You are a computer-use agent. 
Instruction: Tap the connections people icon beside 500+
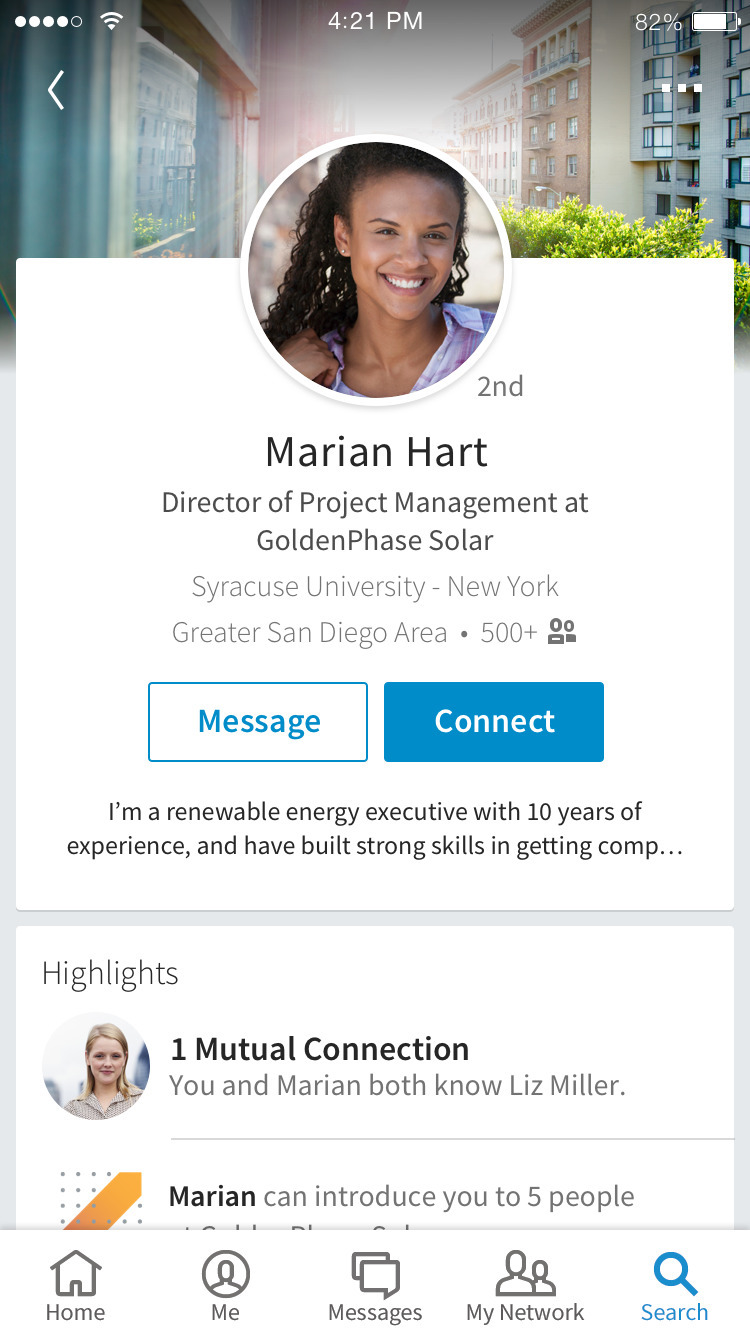click(562, 632)
